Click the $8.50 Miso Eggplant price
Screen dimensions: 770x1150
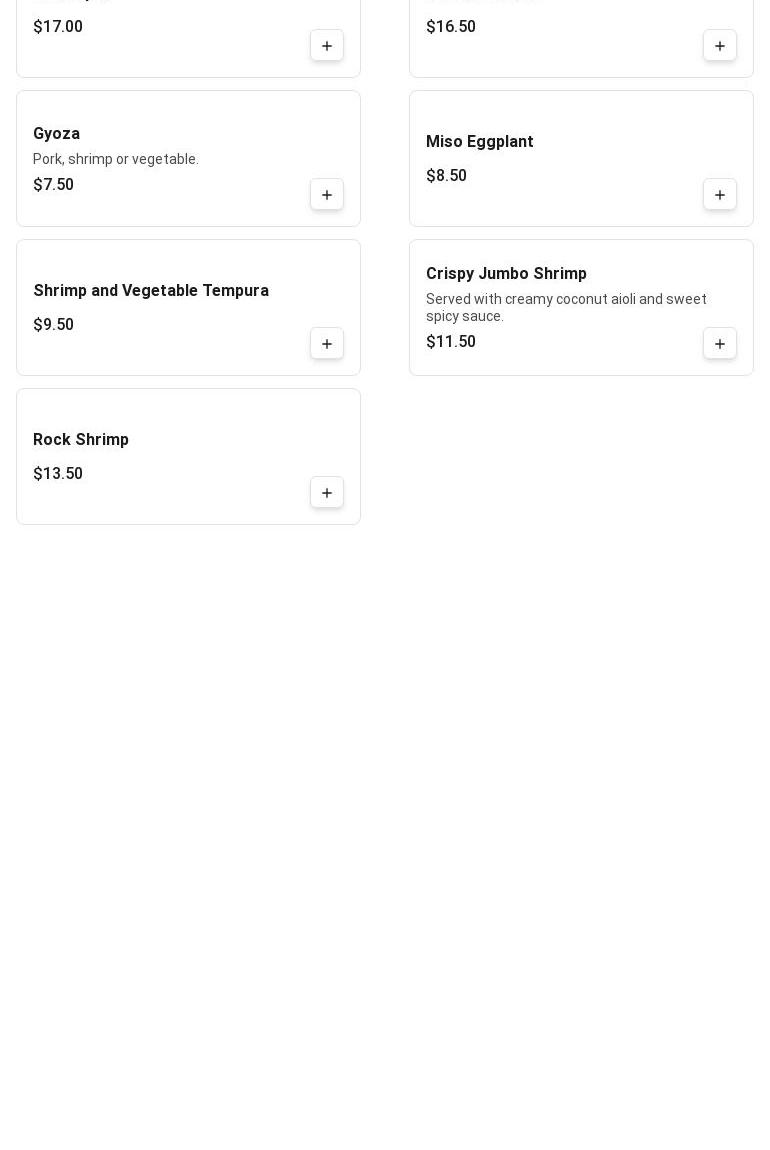pos(447,176)
